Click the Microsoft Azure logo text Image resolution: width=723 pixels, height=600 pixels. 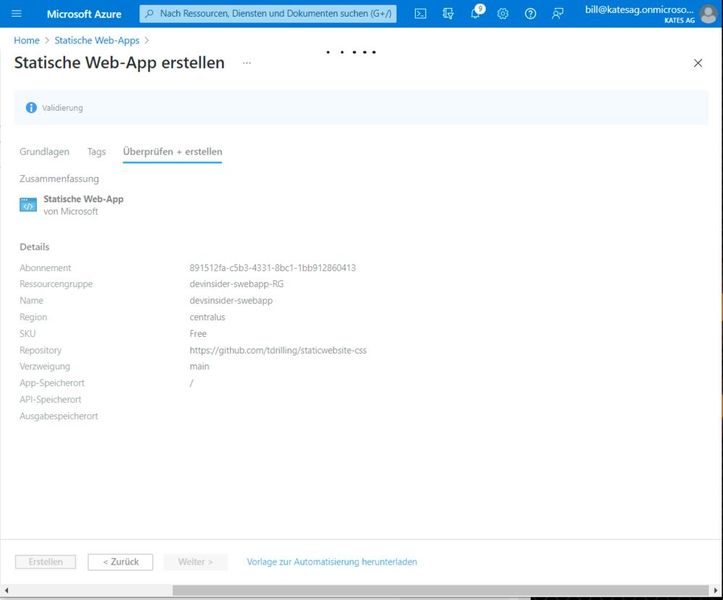(84, 14)
